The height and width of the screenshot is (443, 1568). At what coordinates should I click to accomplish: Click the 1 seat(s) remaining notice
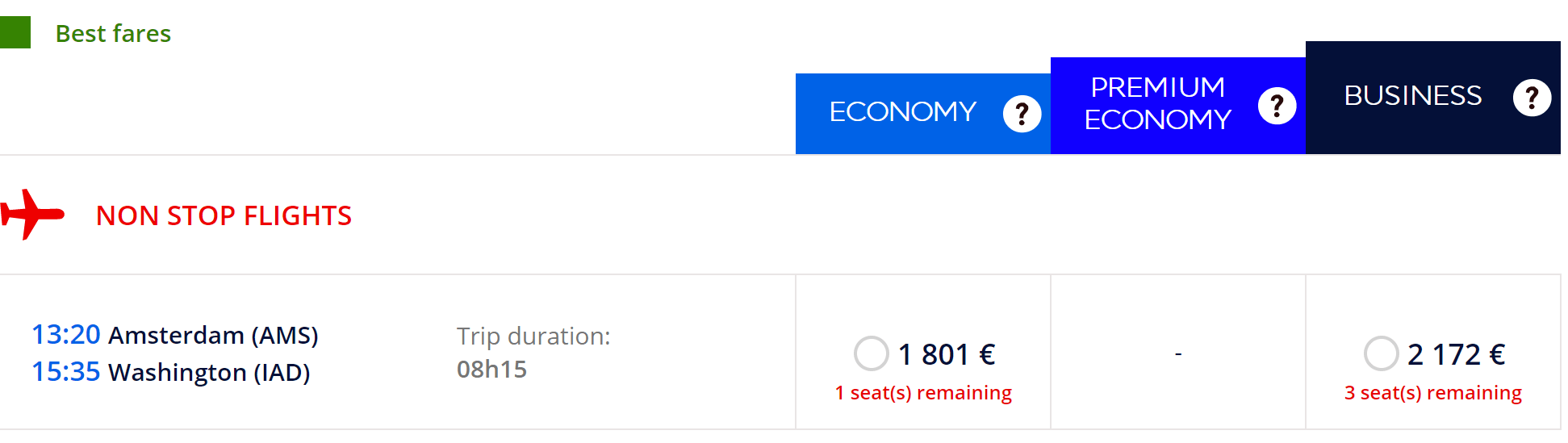(923, 393)
